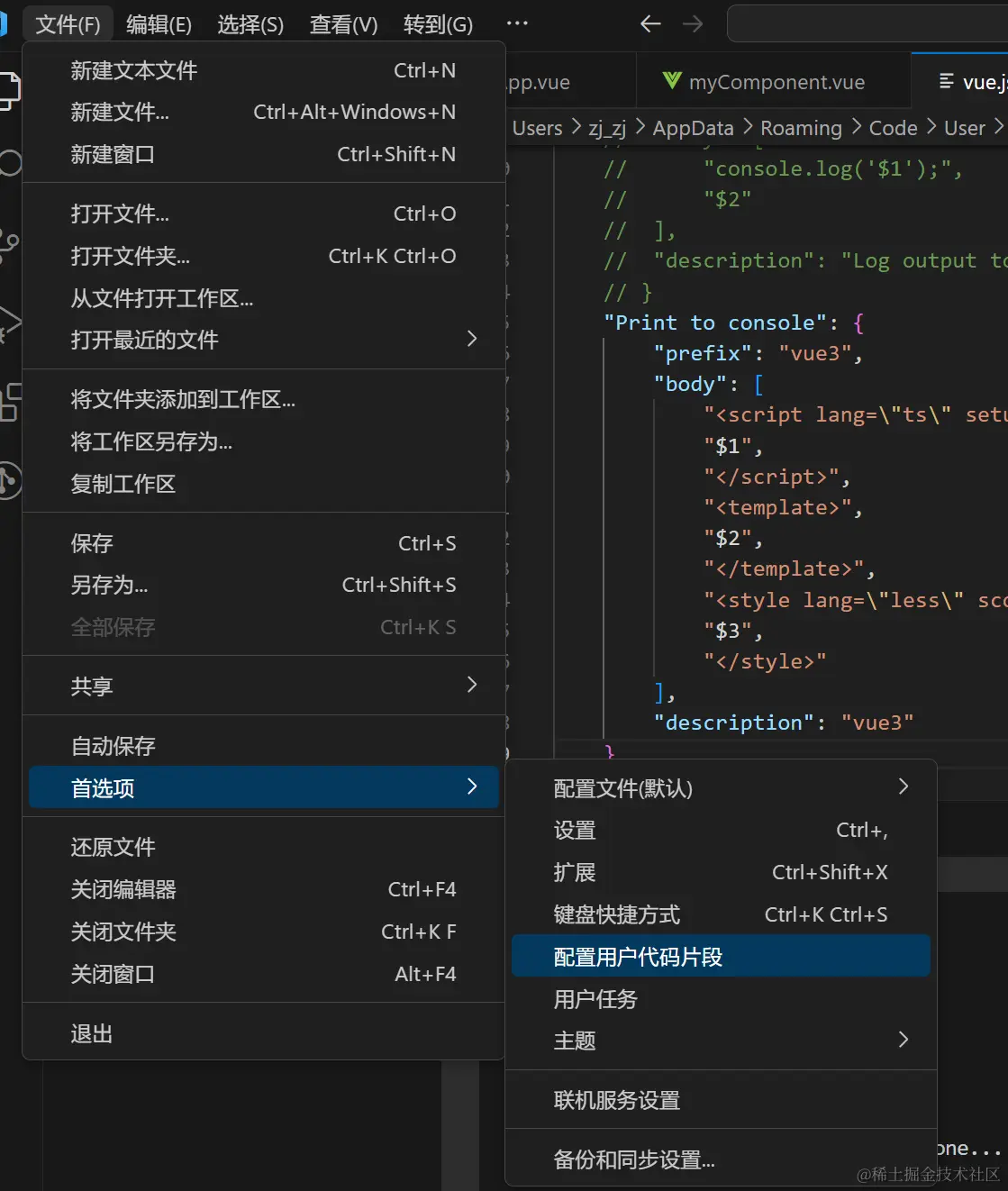Expand the 打开最近的文件 submenu
The width and height of the screenshot is (1008, 1191).
(472, 339)
